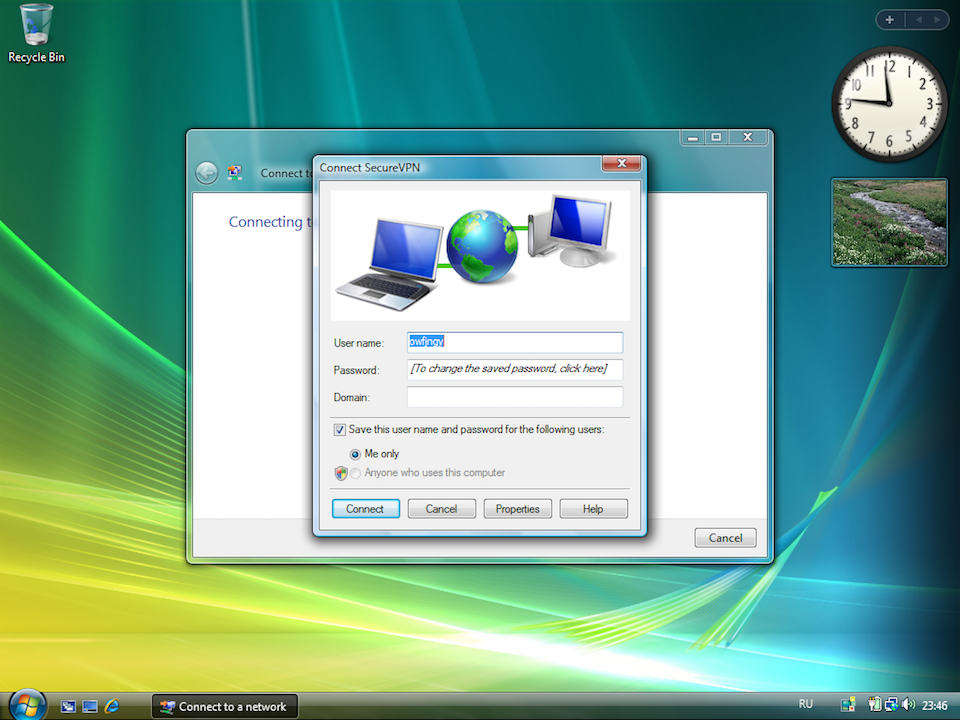The width and height of the screenshot is (960, 720).
Task: Click the slideshow picture gadget
Action: click(x=889, y=222)
